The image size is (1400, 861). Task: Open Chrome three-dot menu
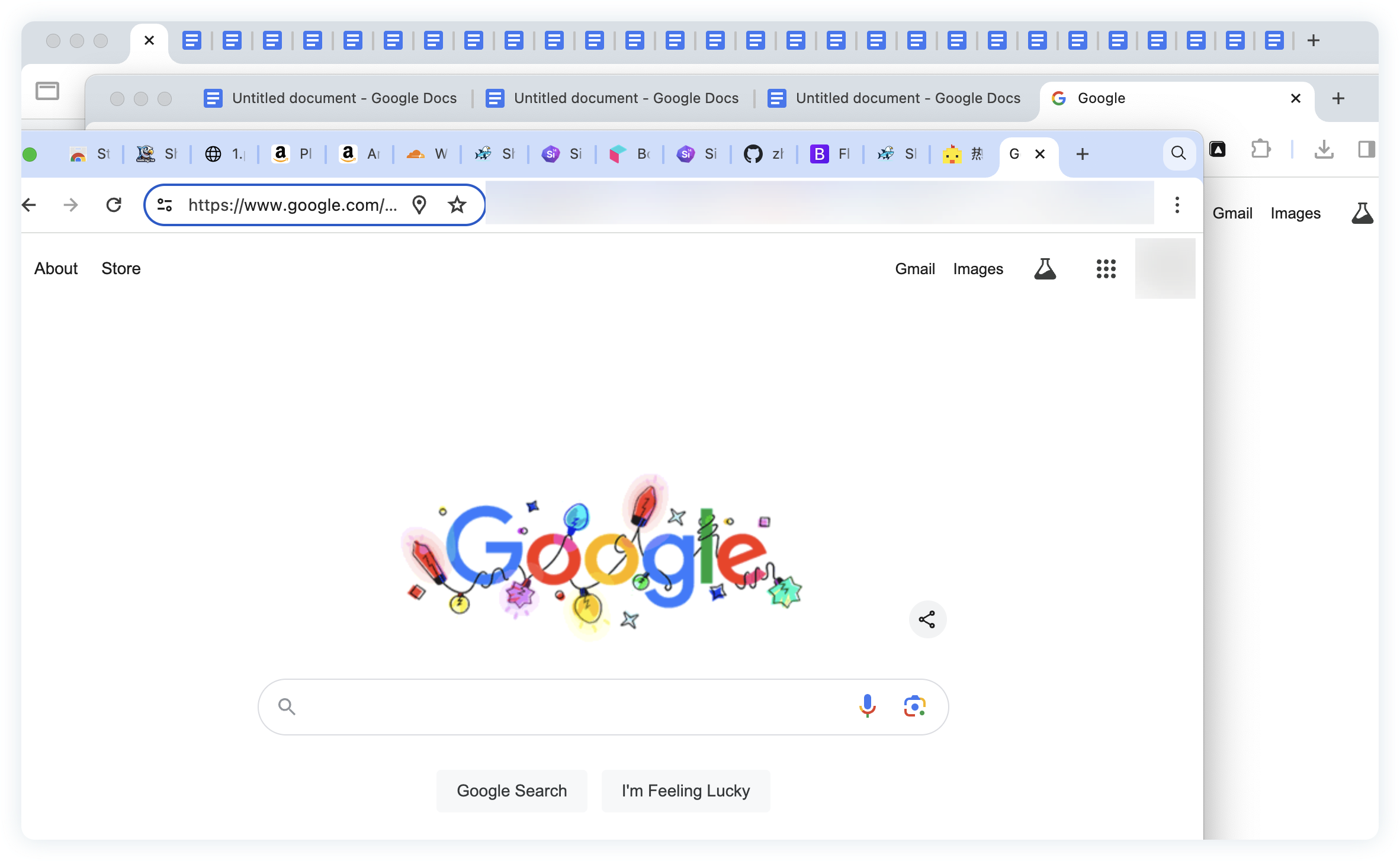(1177, 205)
